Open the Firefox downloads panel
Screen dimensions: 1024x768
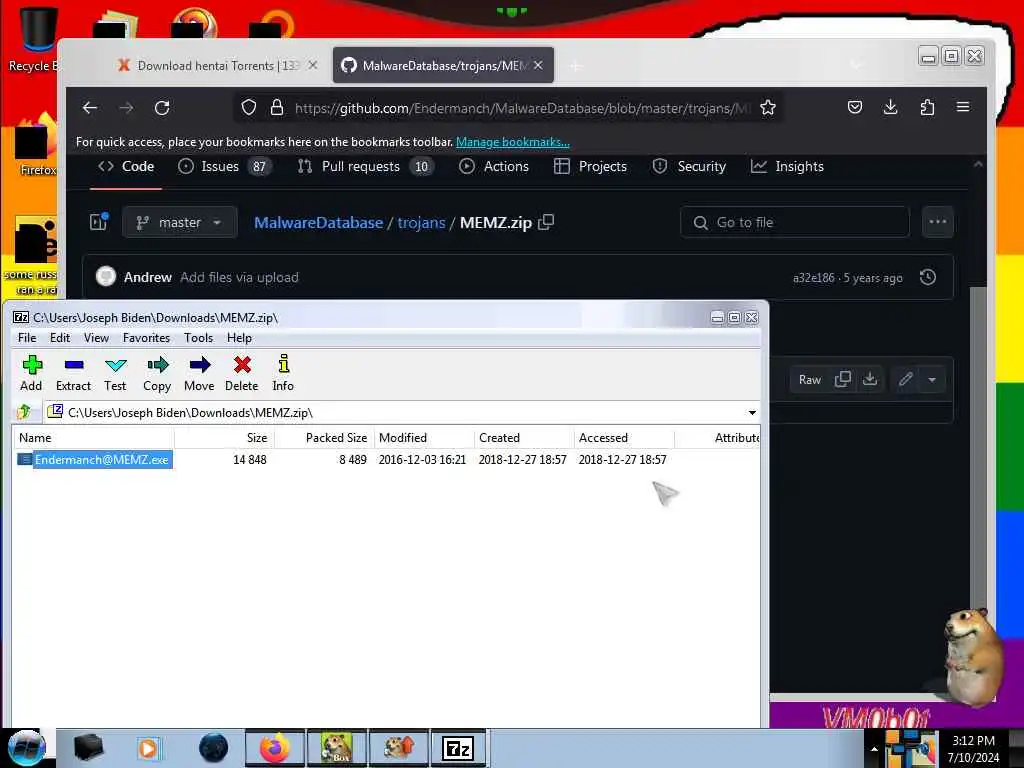click(890, 107)
